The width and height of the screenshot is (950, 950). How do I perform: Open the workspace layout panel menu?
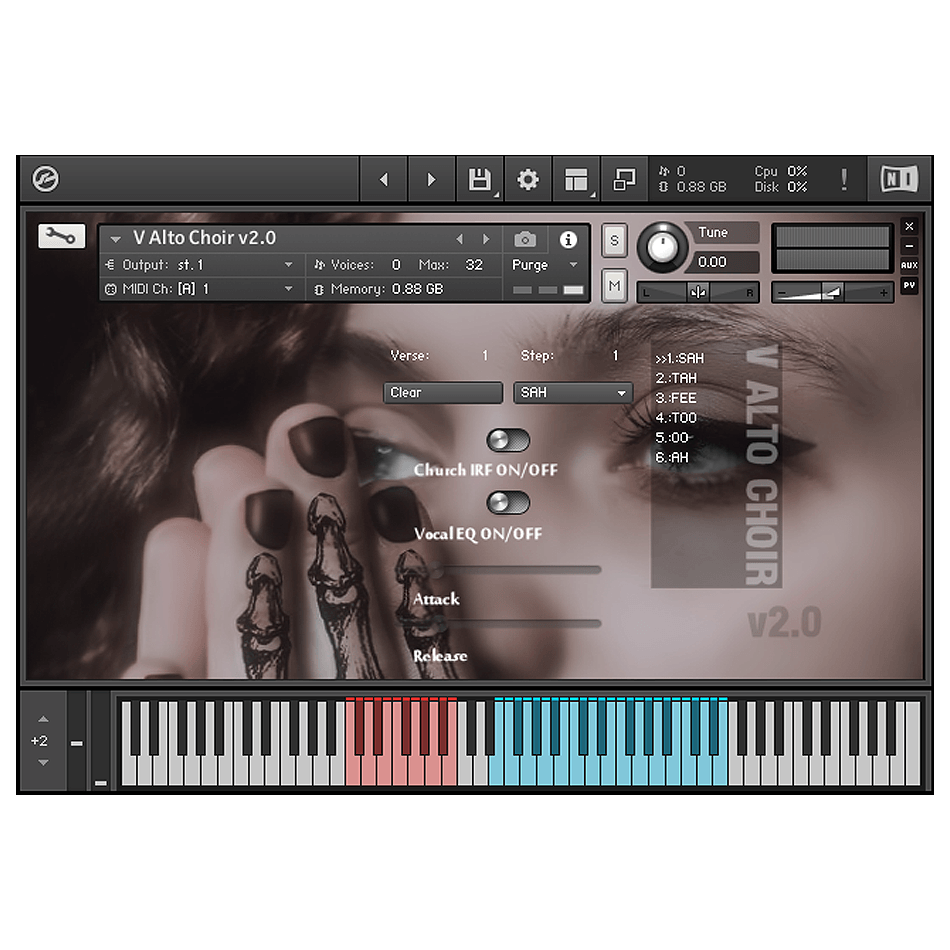tap(576, 179)
